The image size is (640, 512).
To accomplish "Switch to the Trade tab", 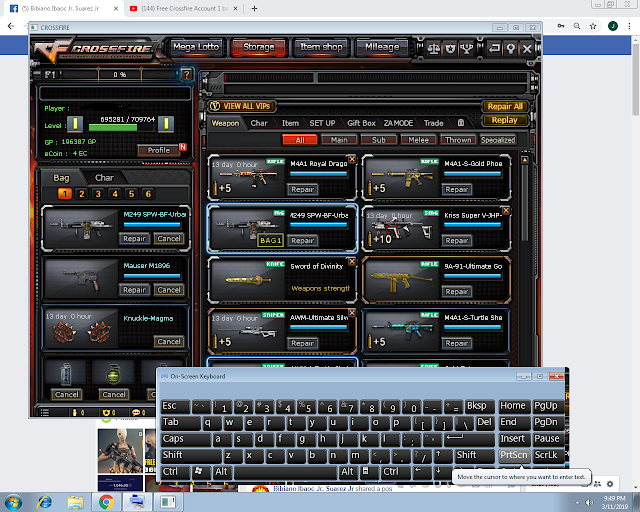I will click(433, 123).
